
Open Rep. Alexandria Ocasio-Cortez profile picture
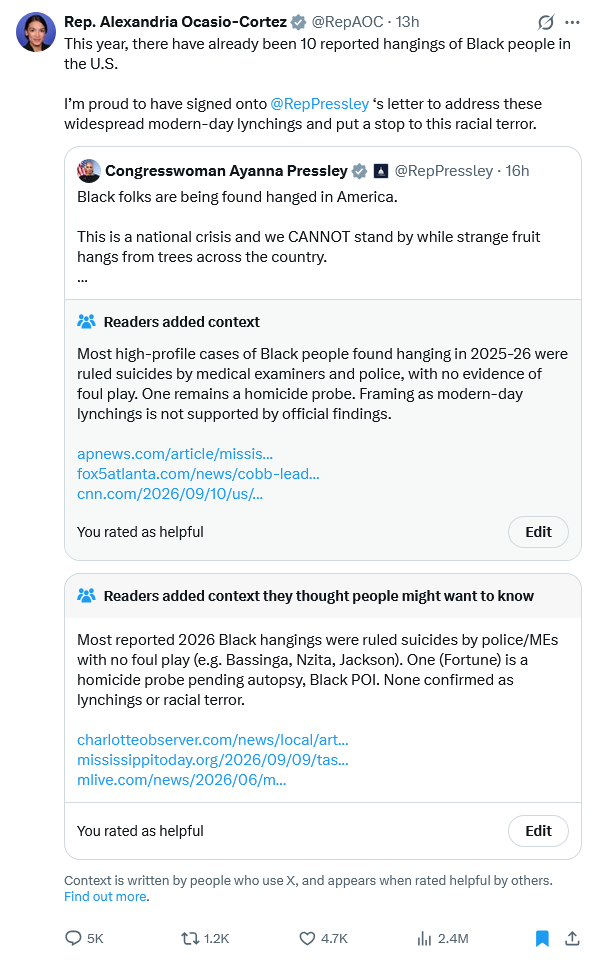36,32
